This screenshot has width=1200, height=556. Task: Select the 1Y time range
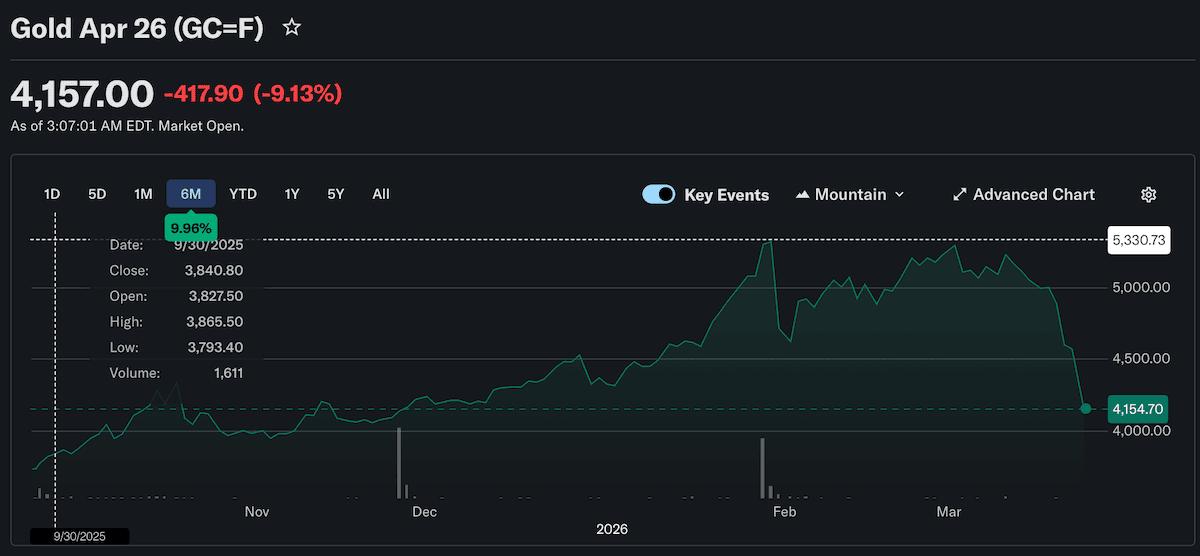click(x=292, y=194)
